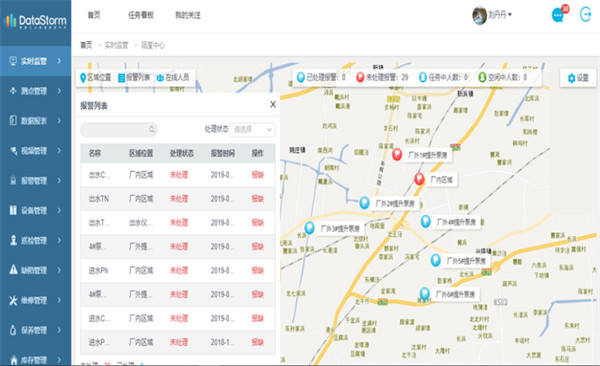Close the 报警列表 panel
This screenshot has height=366, width=600.
(x=273, y=104)
